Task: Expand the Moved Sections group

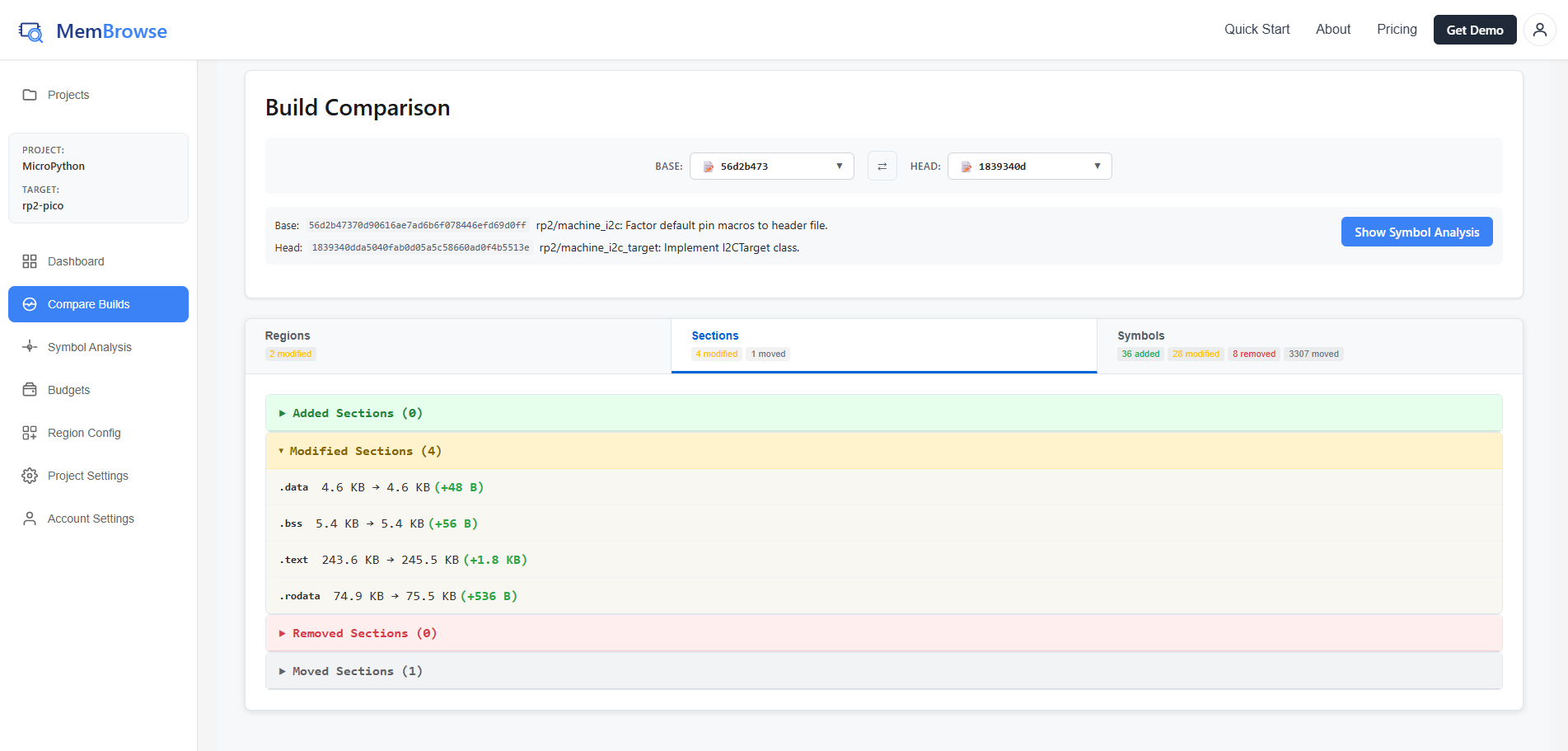Action: (x=357, y=671)
